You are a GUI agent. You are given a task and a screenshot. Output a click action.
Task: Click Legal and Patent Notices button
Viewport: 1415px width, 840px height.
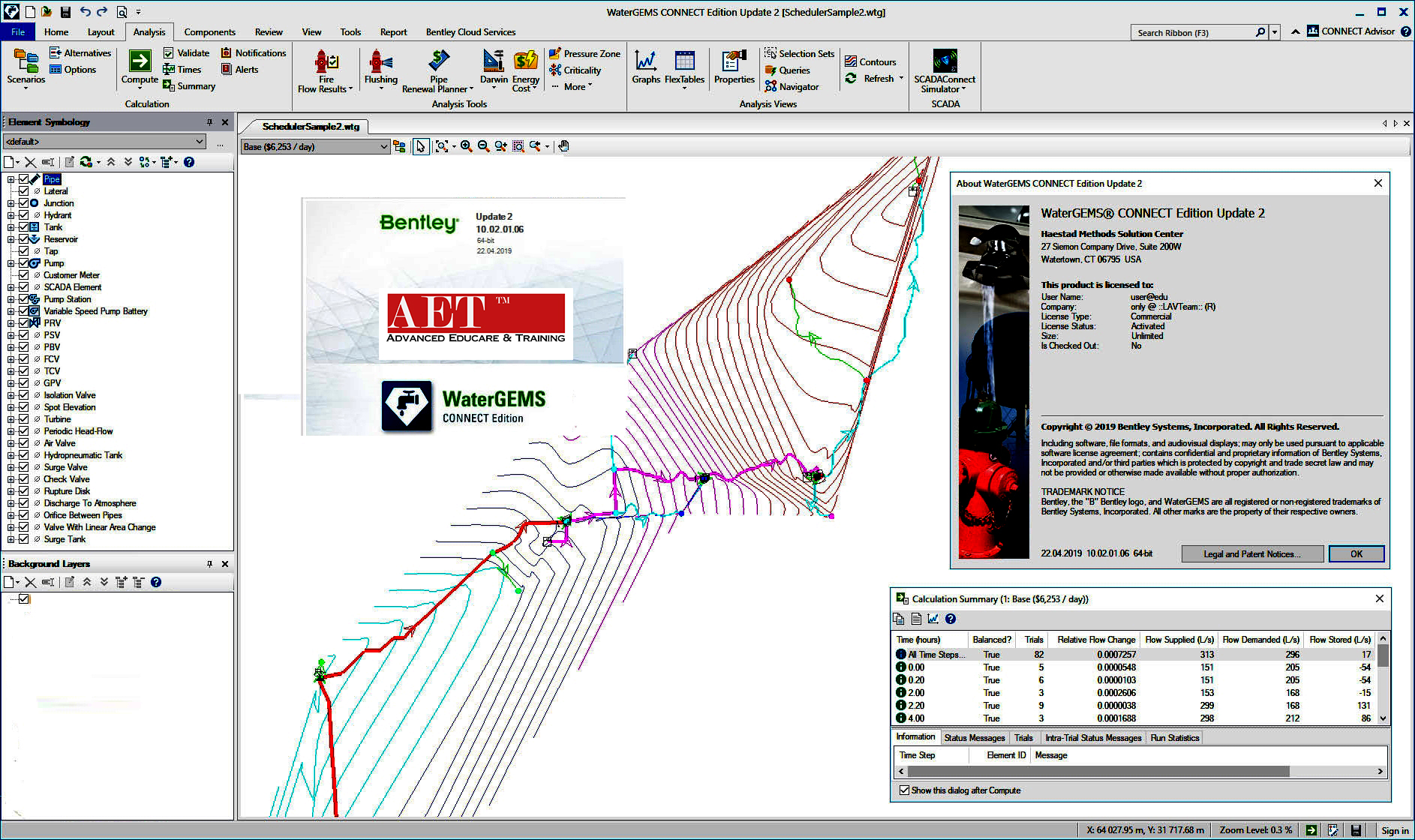[x=1251, y=554]
